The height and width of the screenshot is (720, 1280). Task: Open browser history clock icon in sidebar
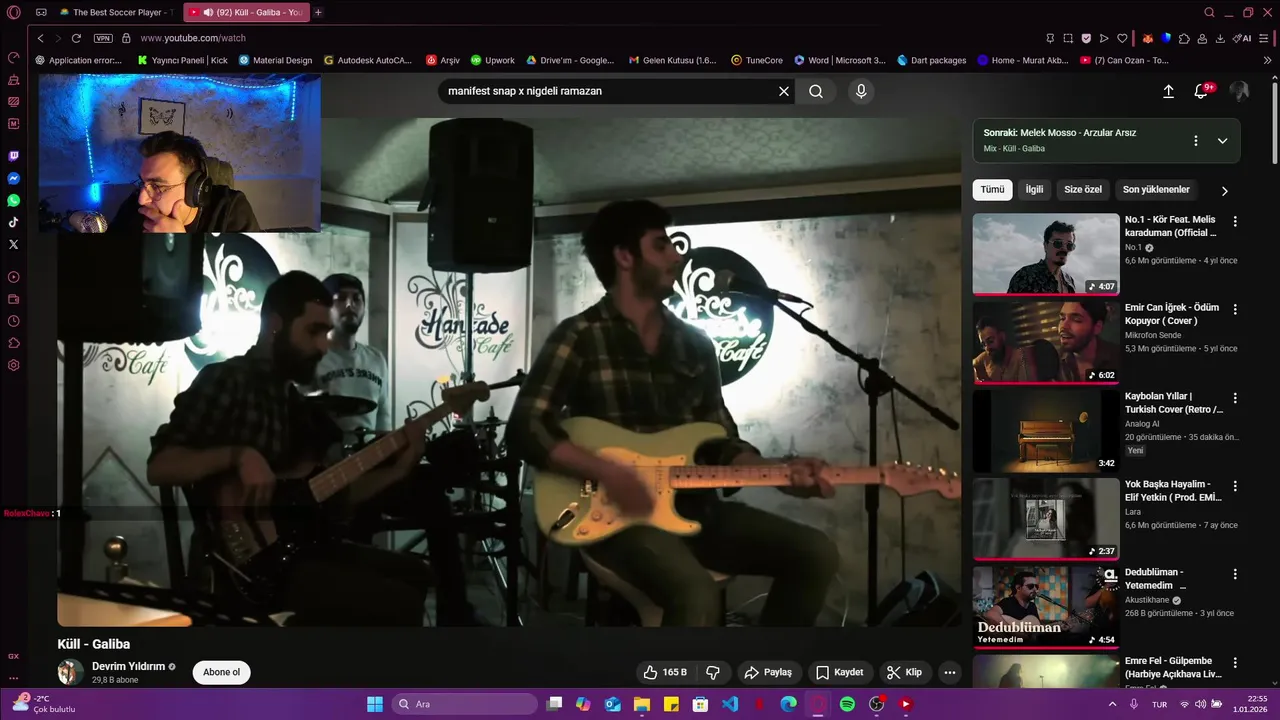point(13,321)
